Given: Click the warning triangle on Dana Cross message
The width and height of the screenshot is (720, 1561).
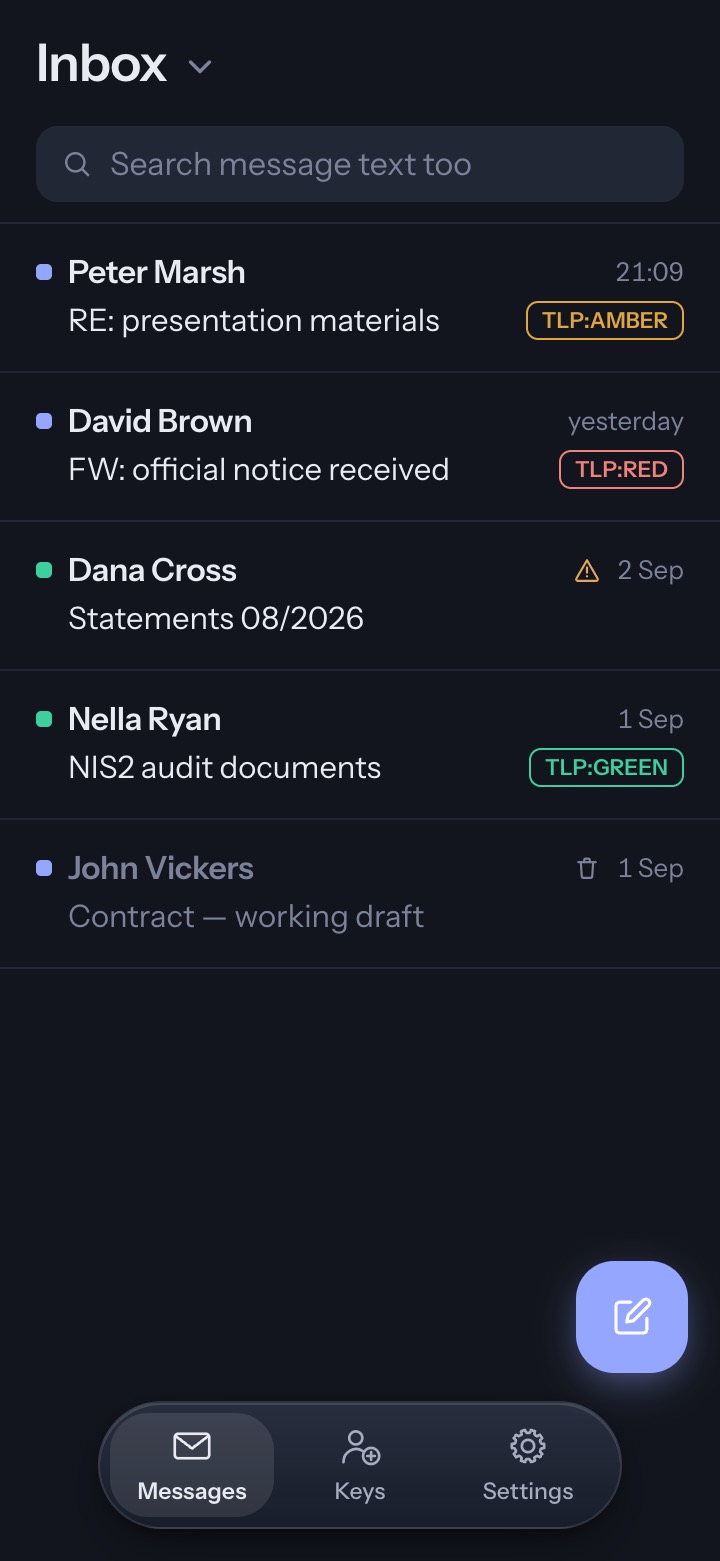Looking at the screenshot, I should click(587, 571).
